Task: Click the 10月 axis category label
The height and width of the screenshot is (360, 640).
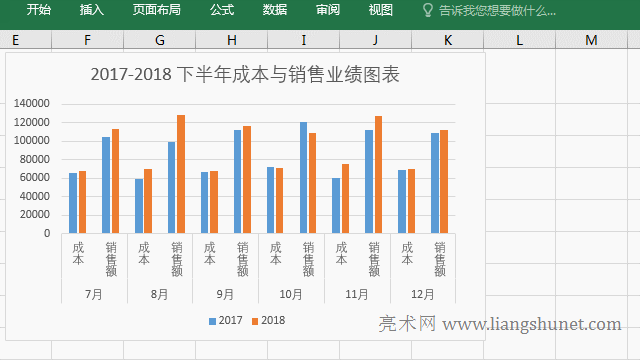Action: click(291, 294)
